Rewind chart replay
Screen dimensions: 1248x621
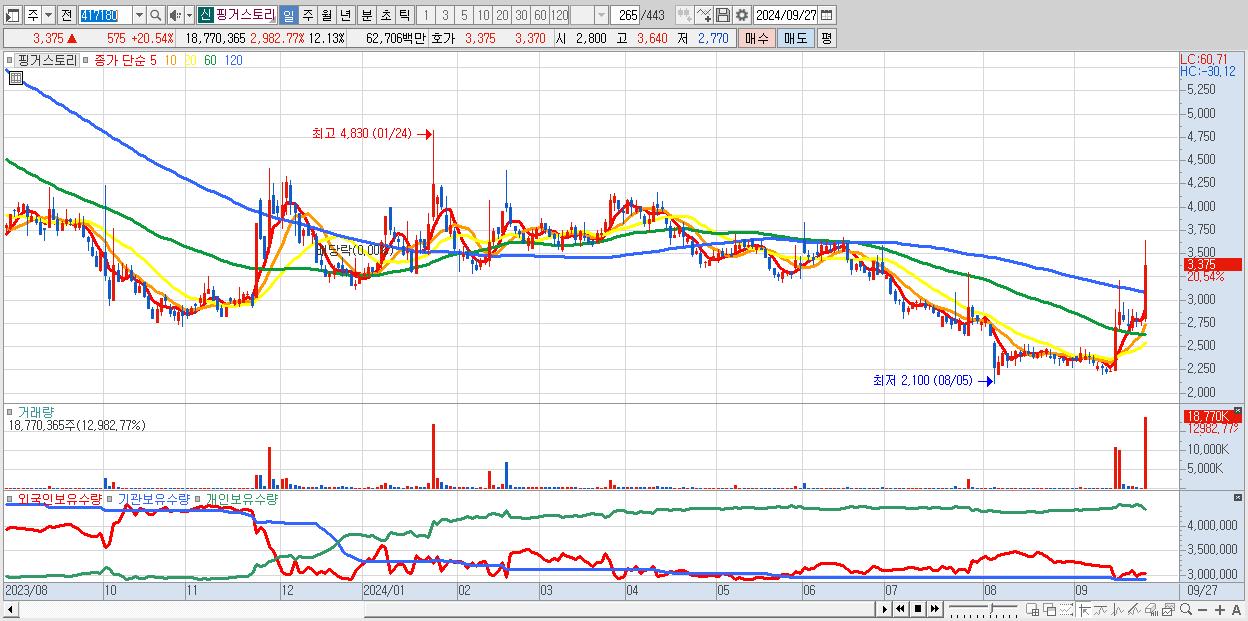click(900, 609)
